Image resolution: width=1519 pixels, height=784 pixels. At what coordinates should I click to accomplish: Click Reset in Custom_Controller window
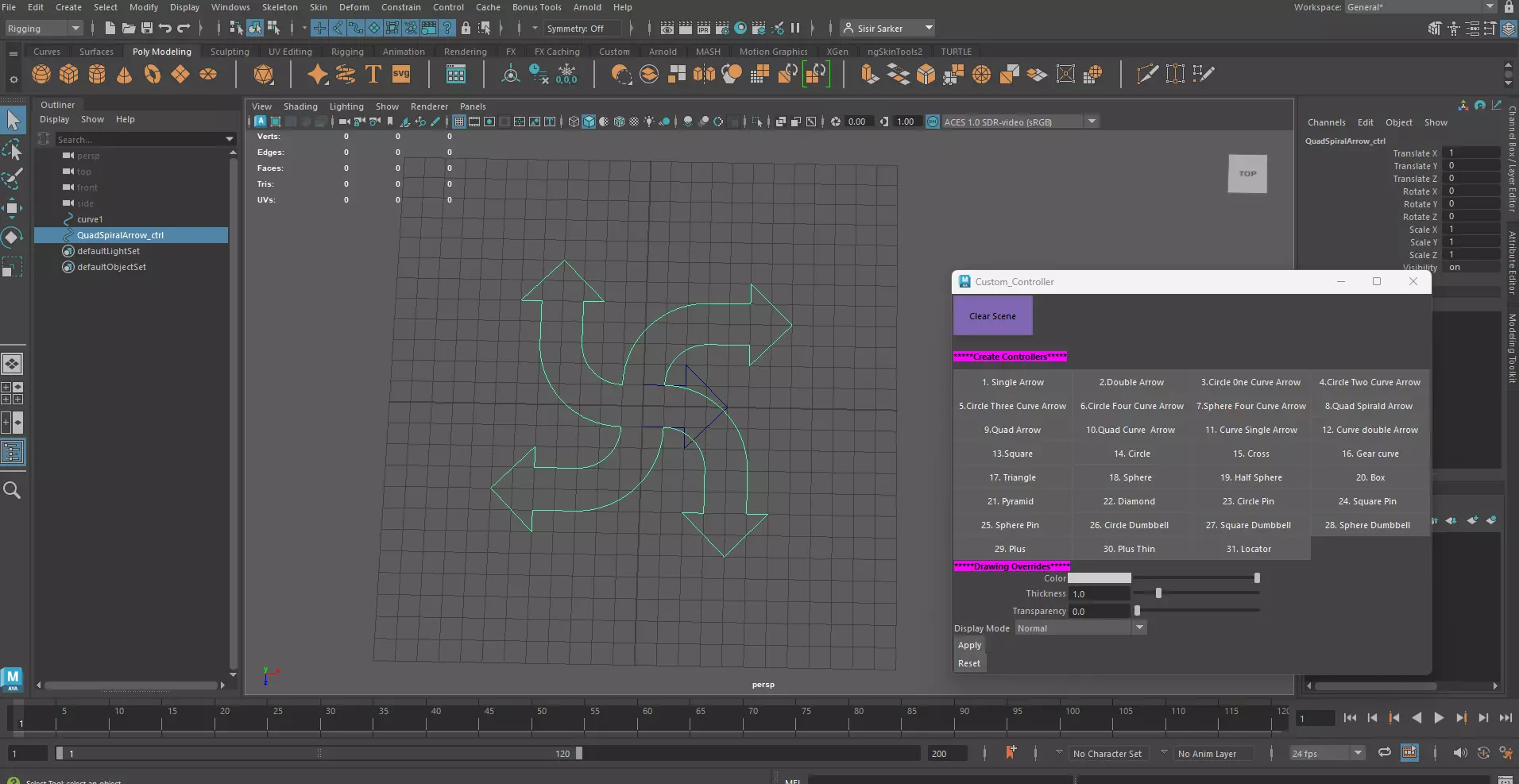[969, 663]
